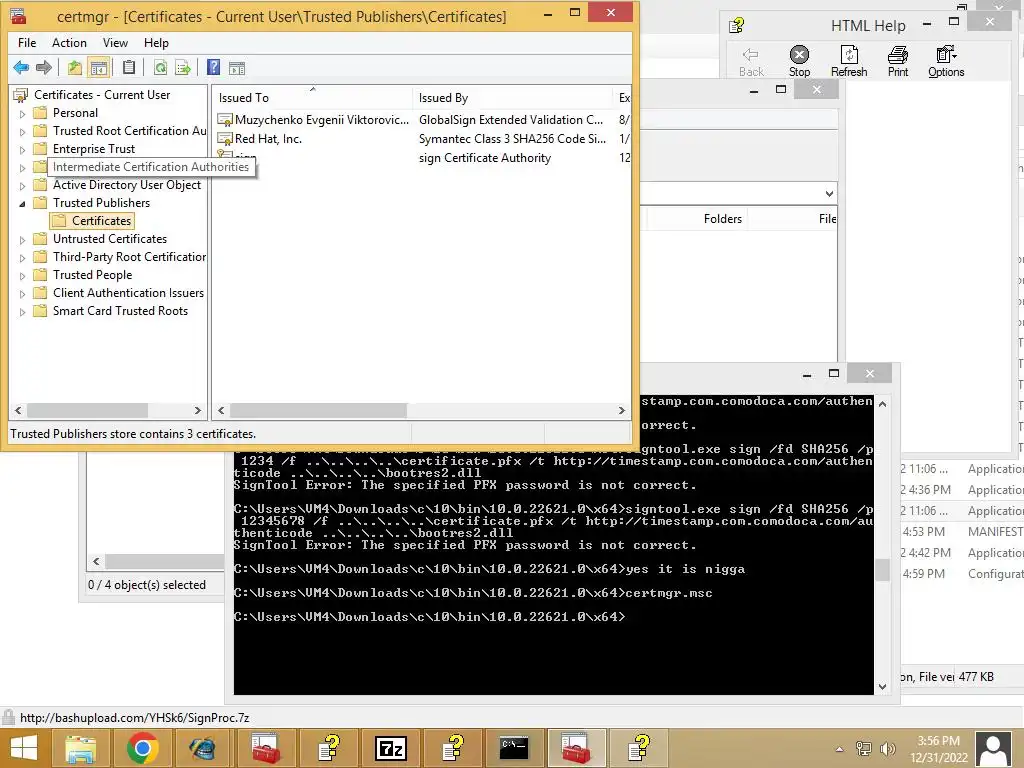Image resolution: width=1024 pixels, height=768 pixels.
Task: Expand the Untrusted Certificates node
Action: pyautogui.click(x=22, y=240)
